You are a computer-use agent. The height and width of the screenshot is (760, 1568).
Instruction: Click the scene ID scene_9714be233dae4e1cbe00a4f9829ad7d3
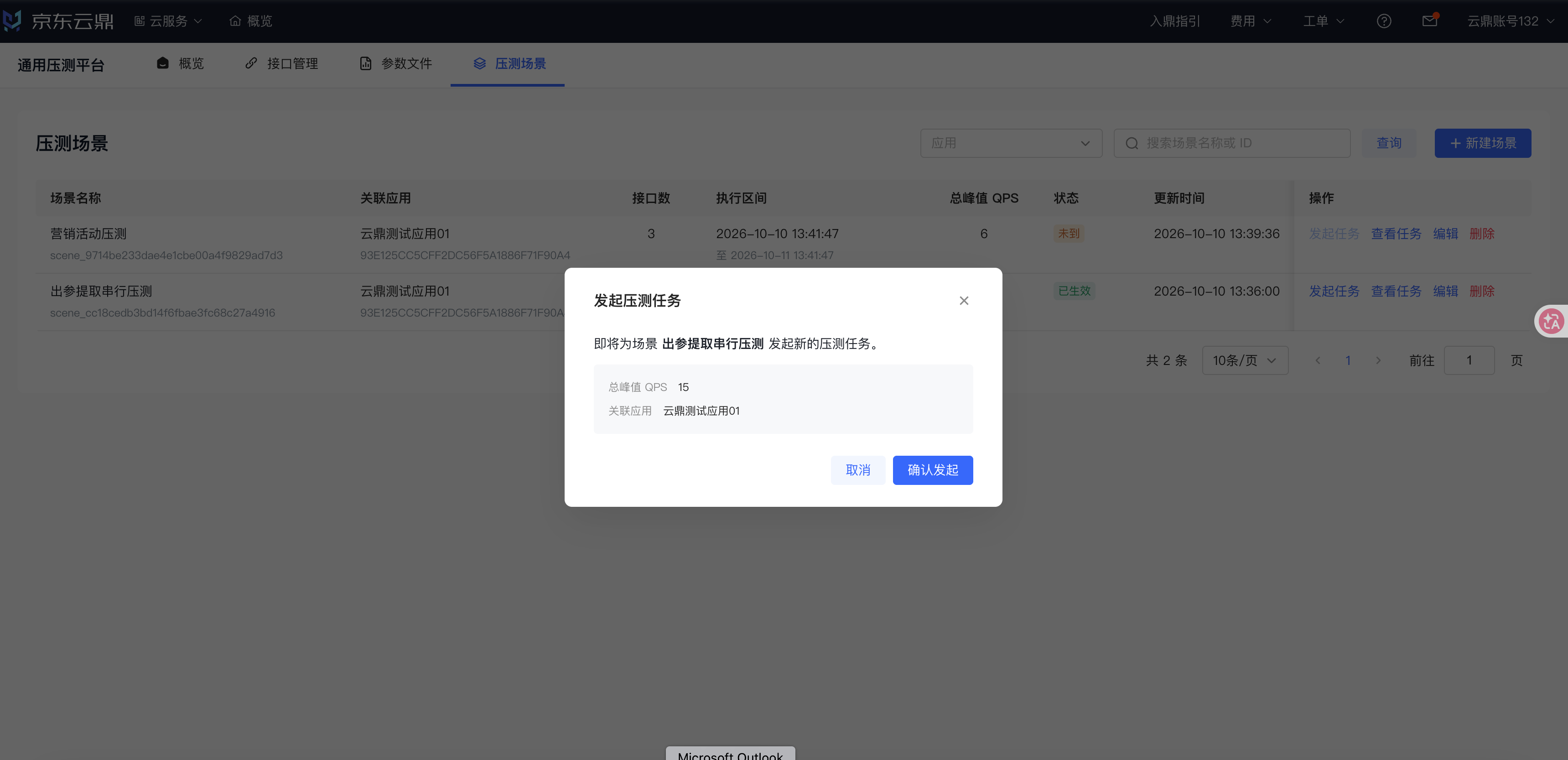click(166, 255)
